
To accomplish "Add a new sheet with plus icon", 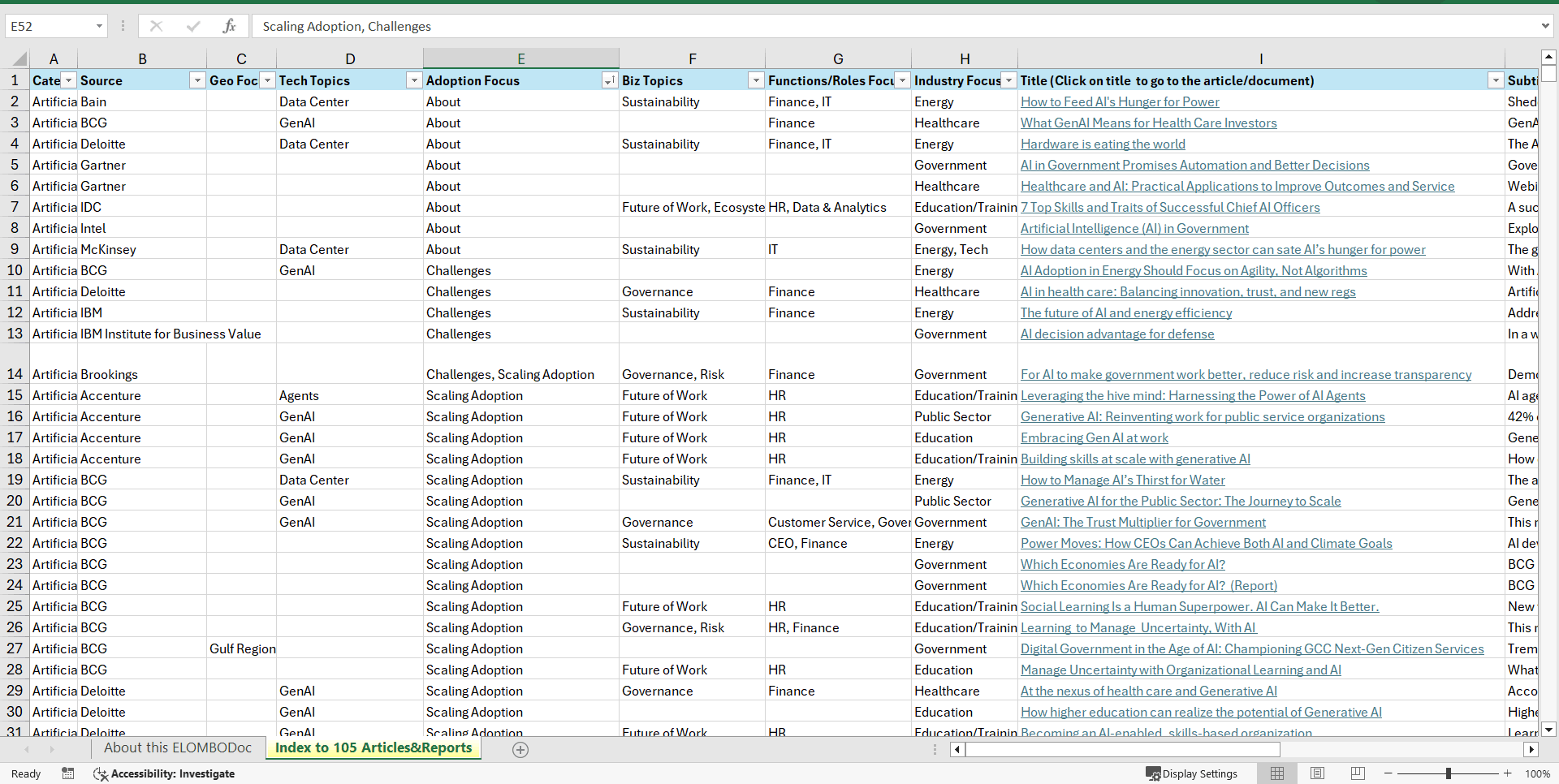I will pyautogui.click(x=520, y=750).
